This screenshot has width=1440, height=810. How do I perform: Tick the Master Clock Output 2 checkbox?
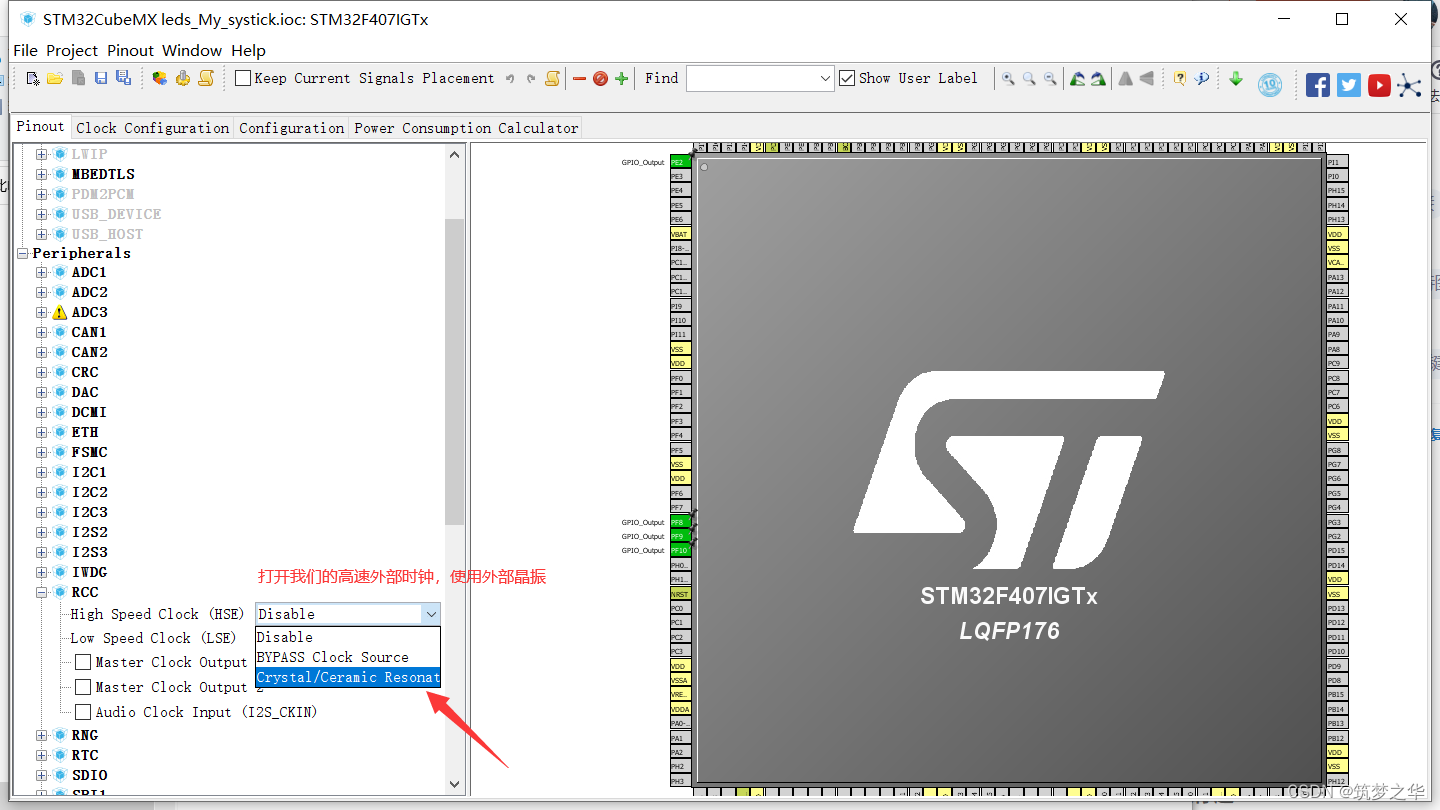tap(83, 687)
